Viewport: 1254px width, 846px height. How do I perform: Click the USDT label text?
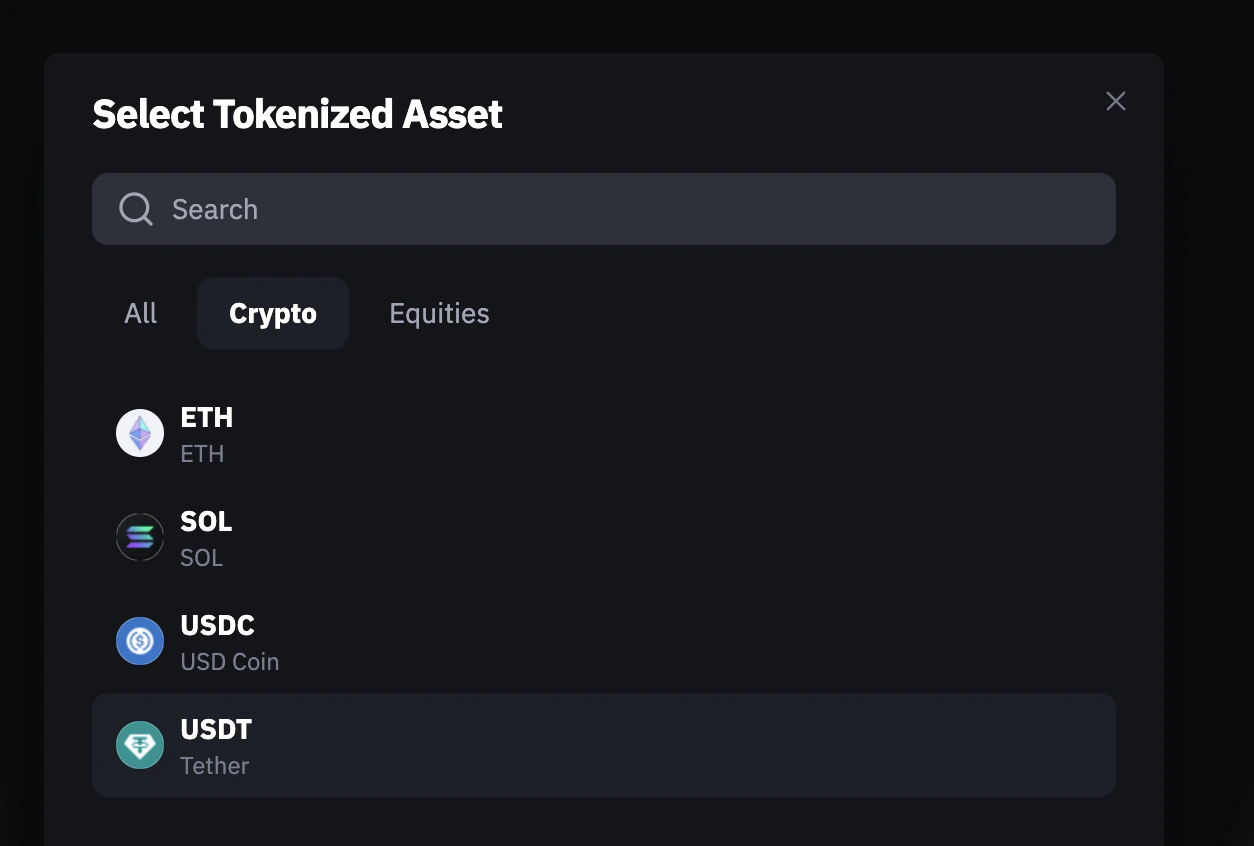pyautogui.click(x=216, y=729)
